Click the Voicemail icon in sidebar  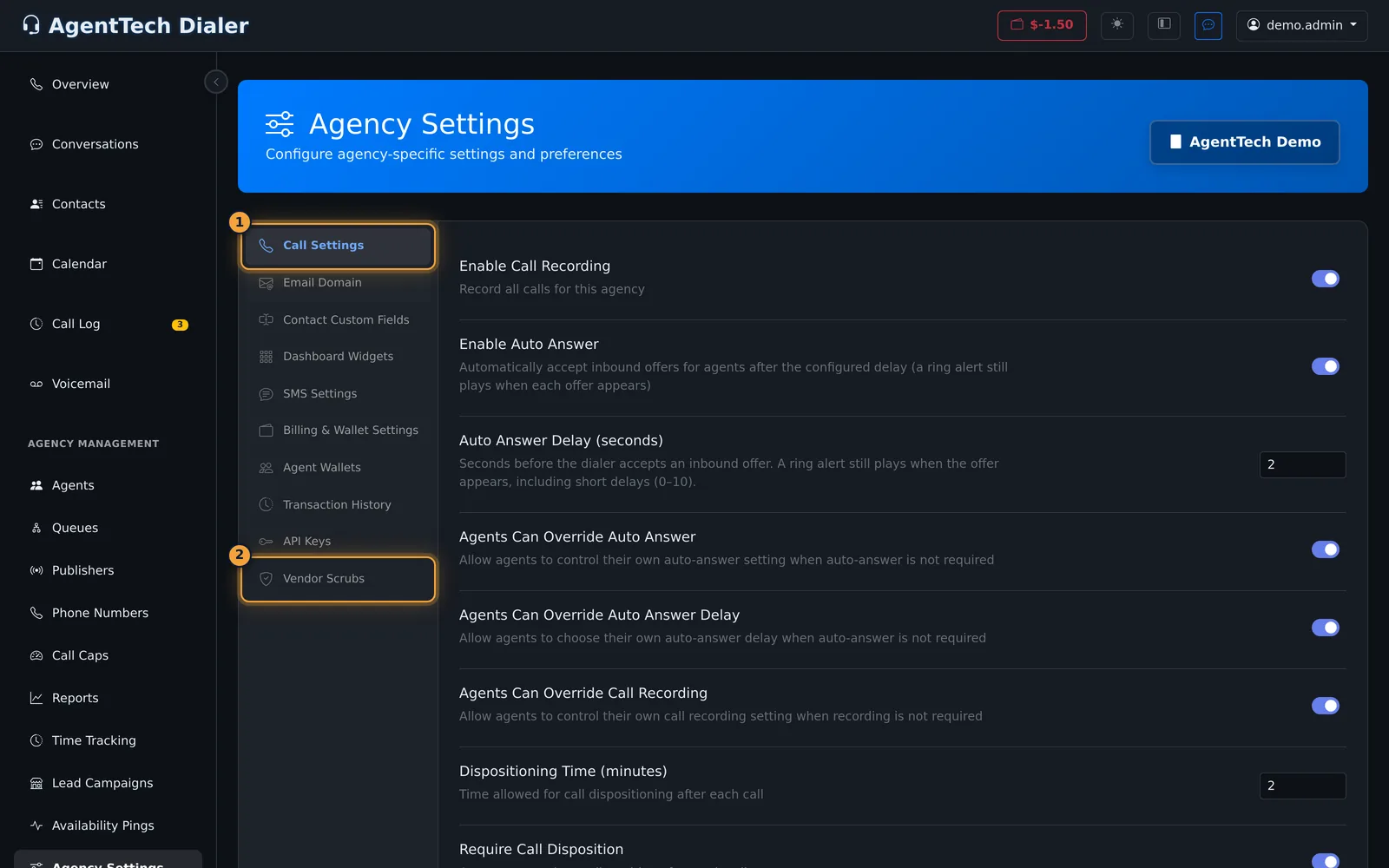coord(36,384)
